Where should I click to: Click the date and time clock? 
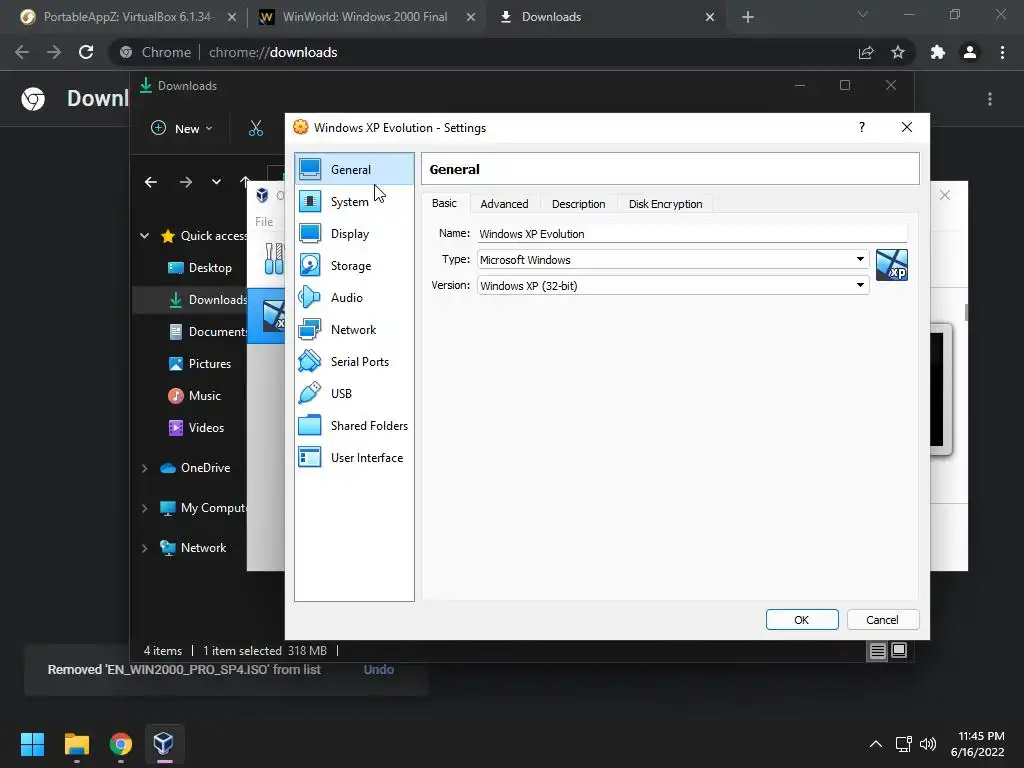point(978,744)
